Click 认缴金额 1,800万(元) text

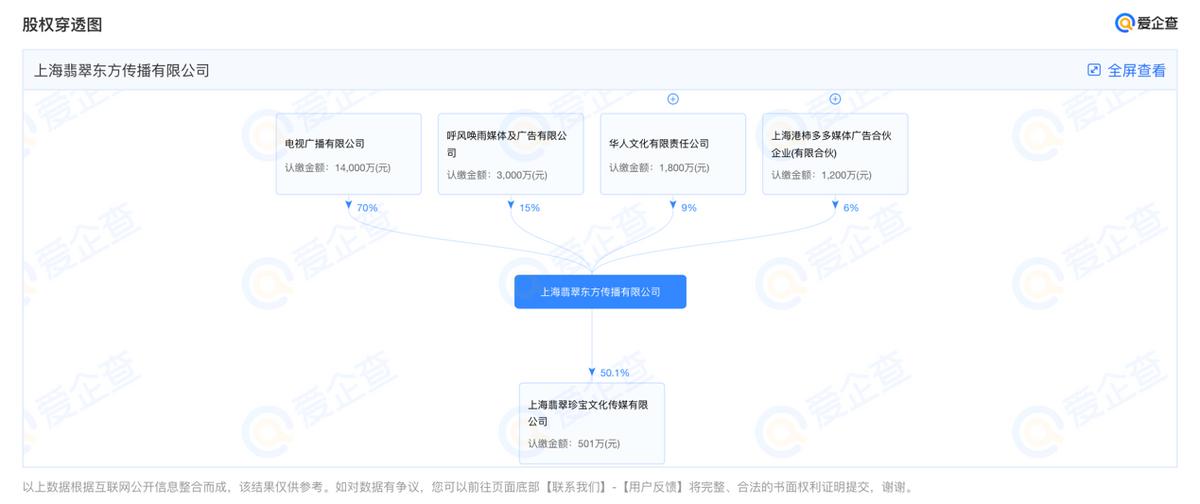(x=659, y=167)
